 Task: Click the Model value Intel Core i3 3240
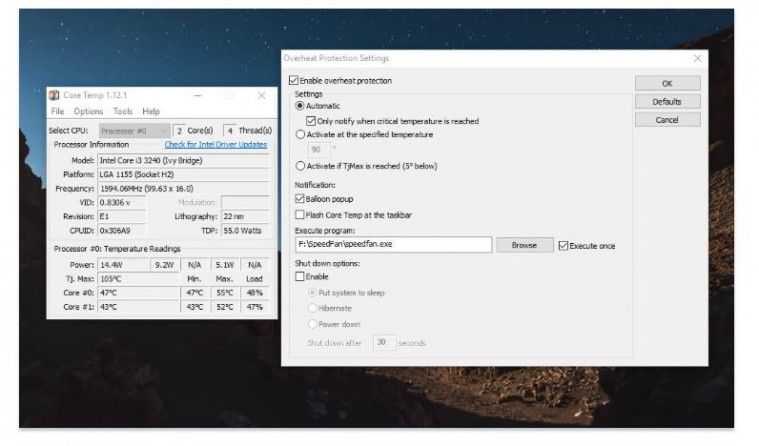click(183, 160)
